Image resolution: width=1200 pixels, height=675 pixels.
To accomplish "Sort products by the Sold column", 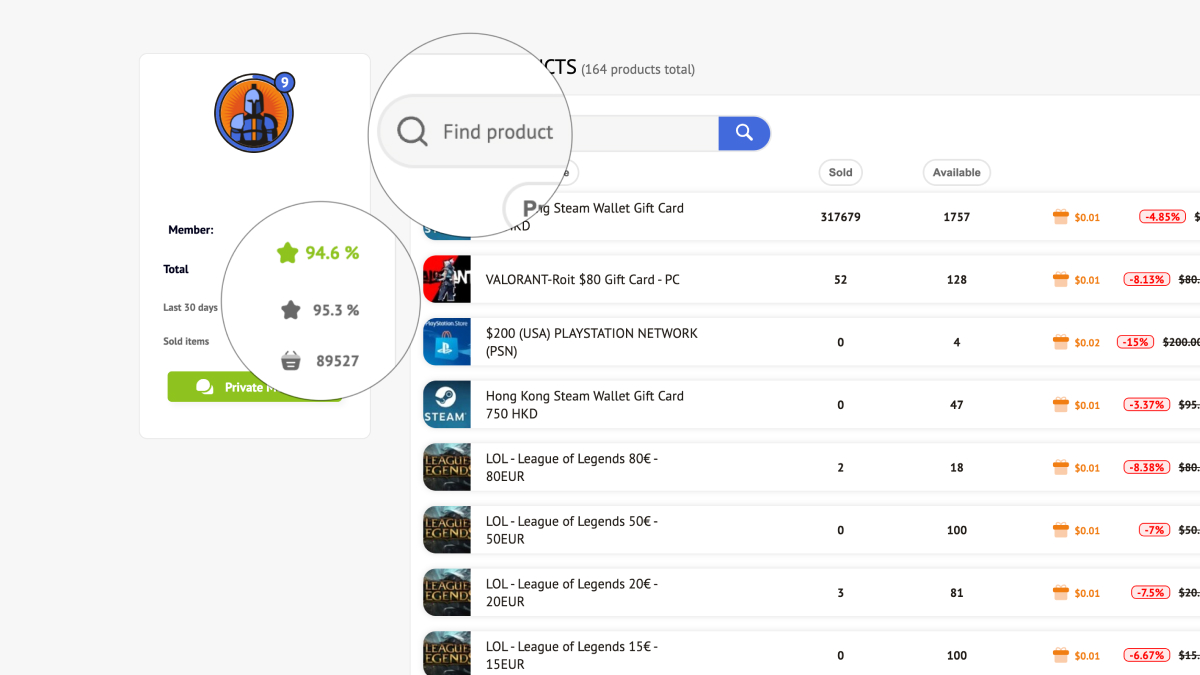I will (x=841, y=173).
